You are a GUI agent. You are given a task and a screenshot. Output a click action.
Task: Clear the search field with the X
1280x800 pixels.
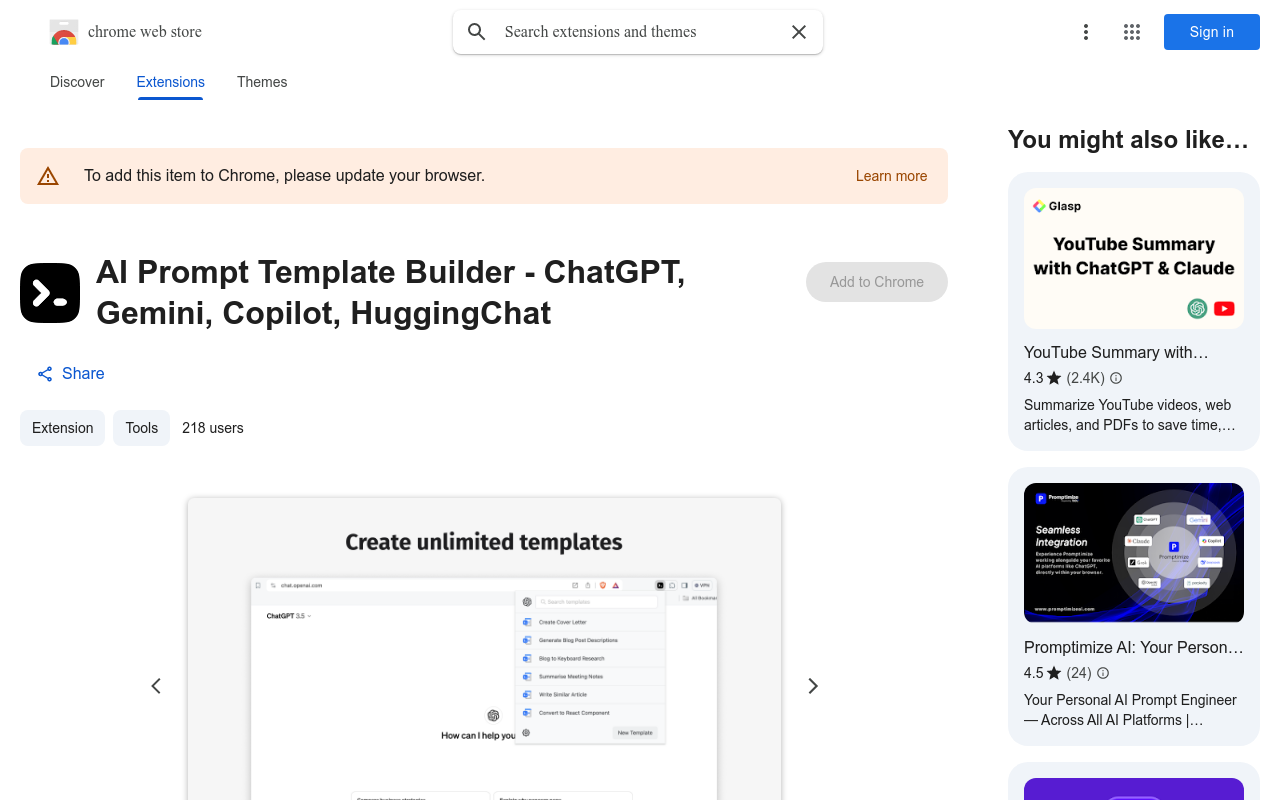799,32
